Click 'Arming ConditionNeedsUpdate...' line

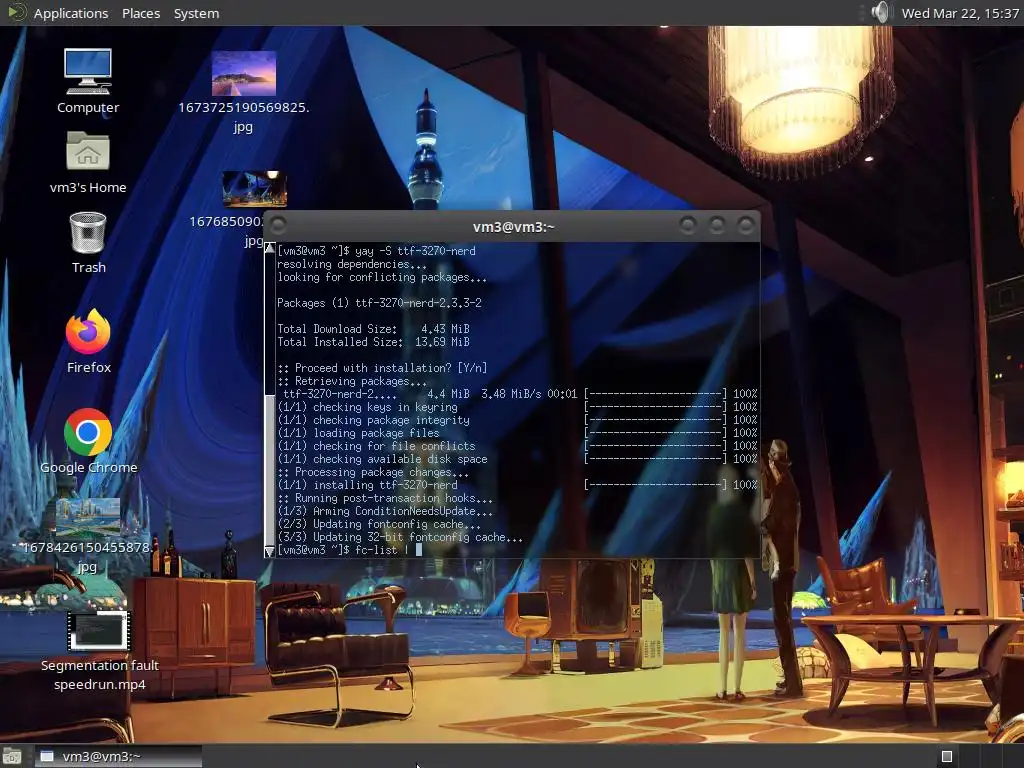pyautogui.click(x=385, y=511)
